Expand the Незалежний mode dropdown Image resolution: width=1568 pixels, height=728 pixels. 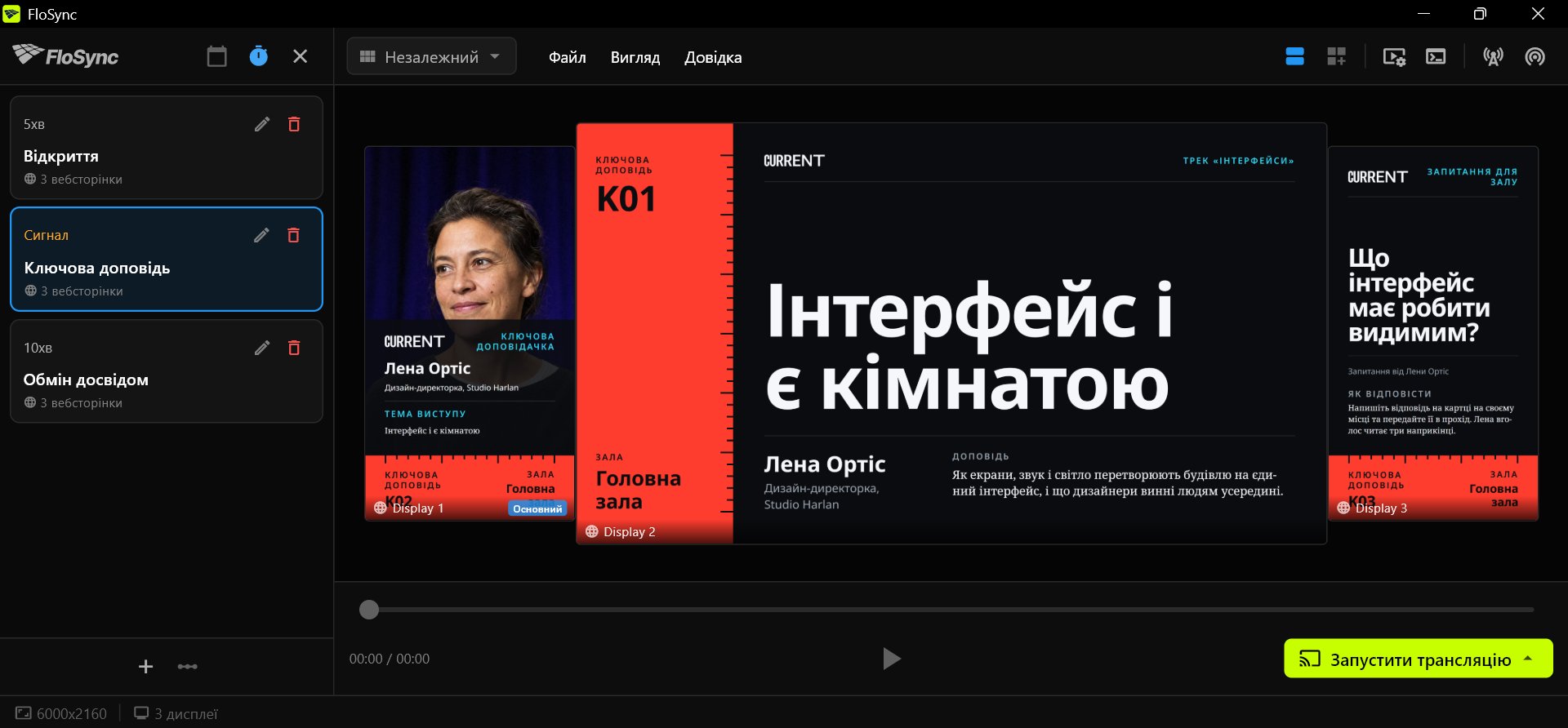point(431,56)
